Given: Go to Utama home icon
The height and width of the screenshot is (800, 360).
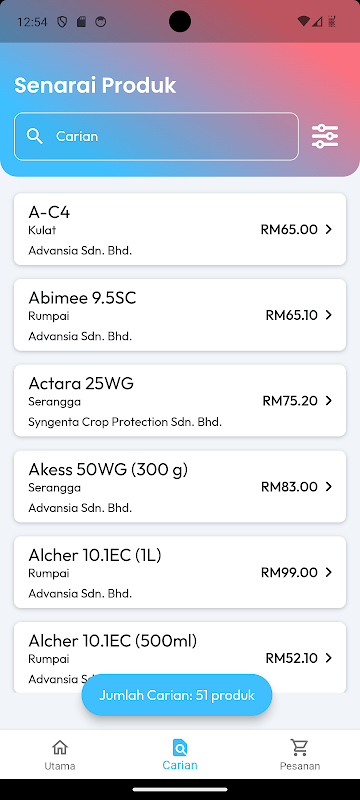Looking at the screenshot, I should point(60,748).
